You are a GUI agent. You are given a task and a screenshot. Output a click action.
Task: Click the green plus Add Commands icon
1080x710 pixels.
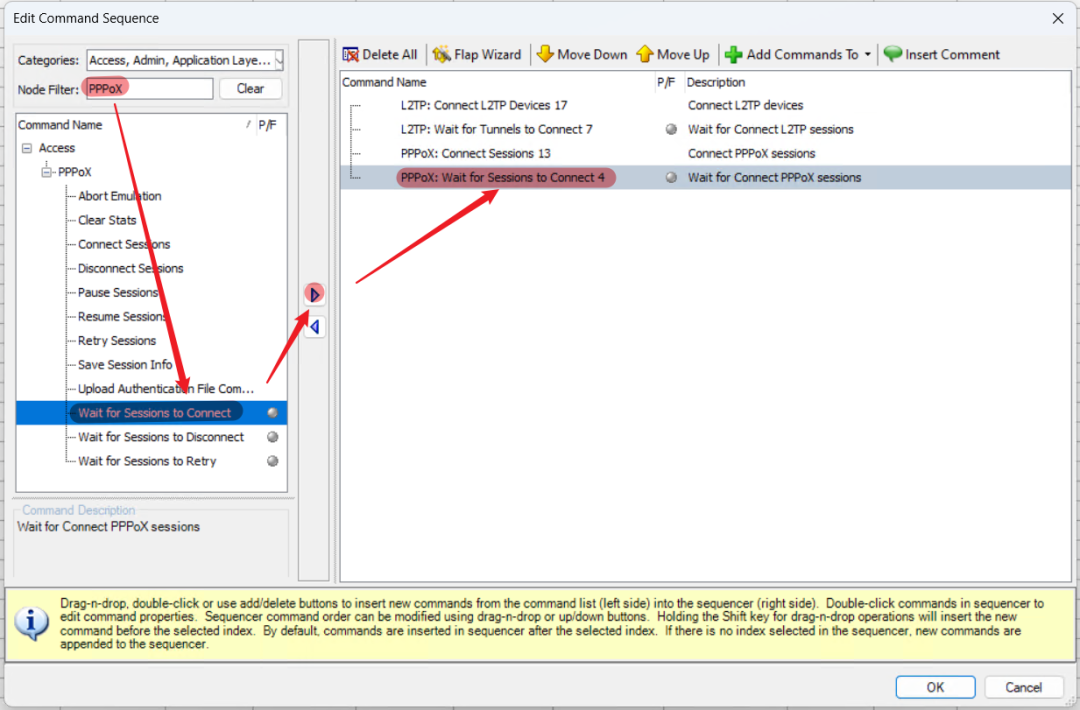pos(733,55)
